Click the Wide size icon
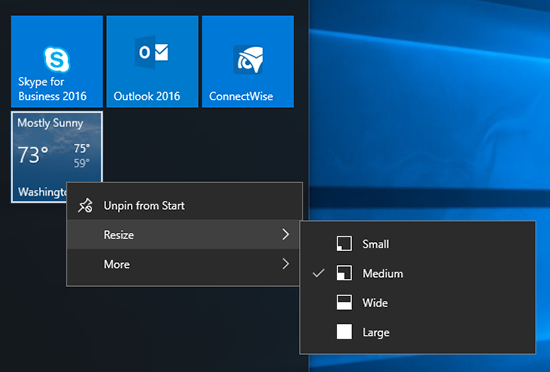Image resolution: width=550 pixels, height=372 pixels. 344,303
